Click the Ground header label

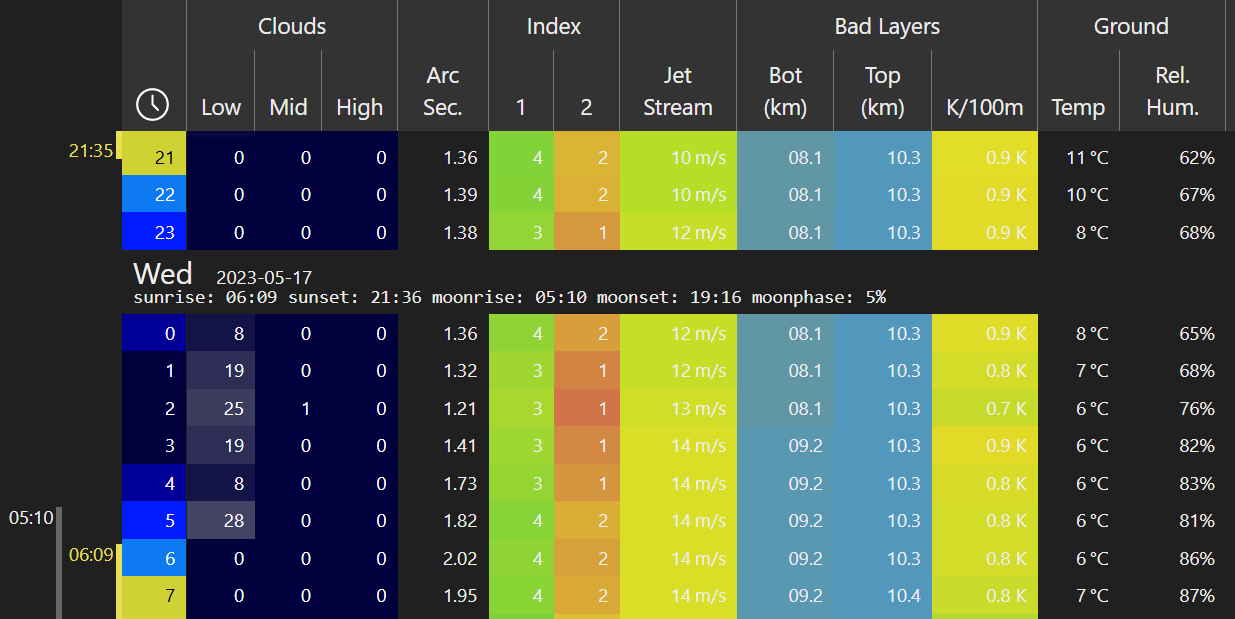pos(1131,27)
